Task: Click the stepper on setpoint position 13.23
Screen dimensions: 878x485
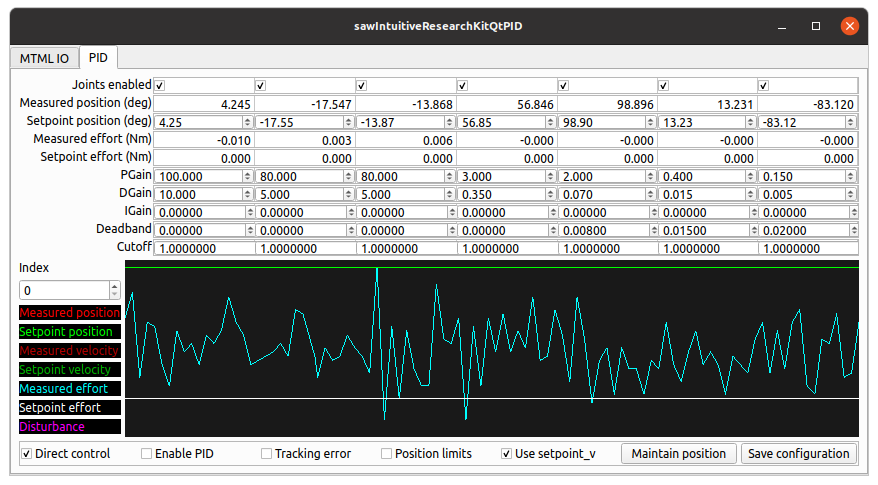Action: (750, 122)
